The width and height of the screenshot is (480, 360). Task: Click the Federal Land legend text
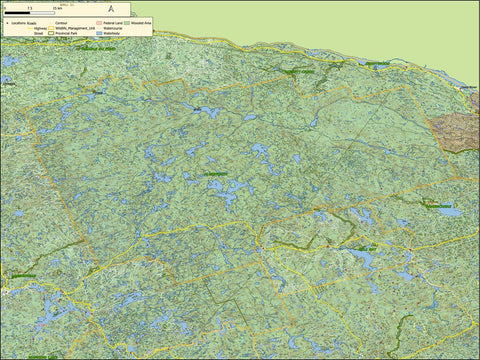coord(113,23)
